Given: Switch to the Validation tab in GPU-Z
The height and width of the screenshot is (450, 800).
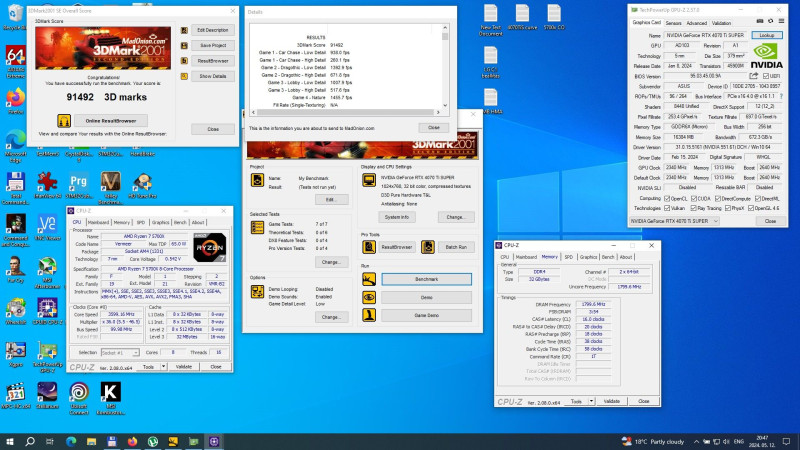Looking at the screenshot, I should (x=721, y=23).
